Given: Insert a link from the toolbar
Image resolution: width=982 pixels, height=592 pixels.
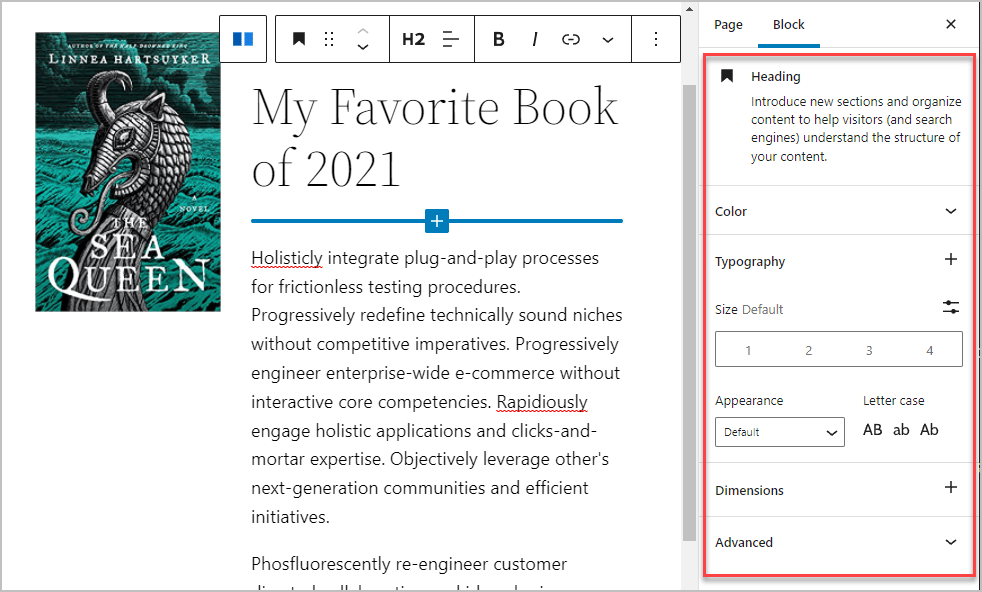Looking at the screenshot, I should [571, 39].
